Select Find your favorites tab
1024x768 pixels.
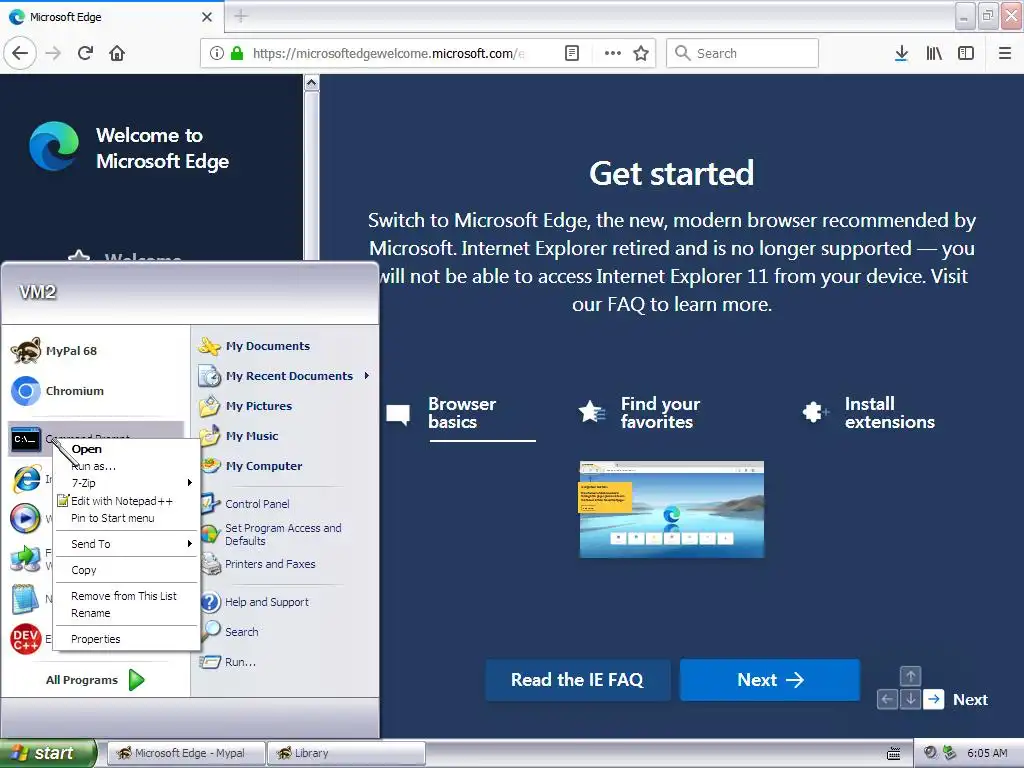pos(639,413)
